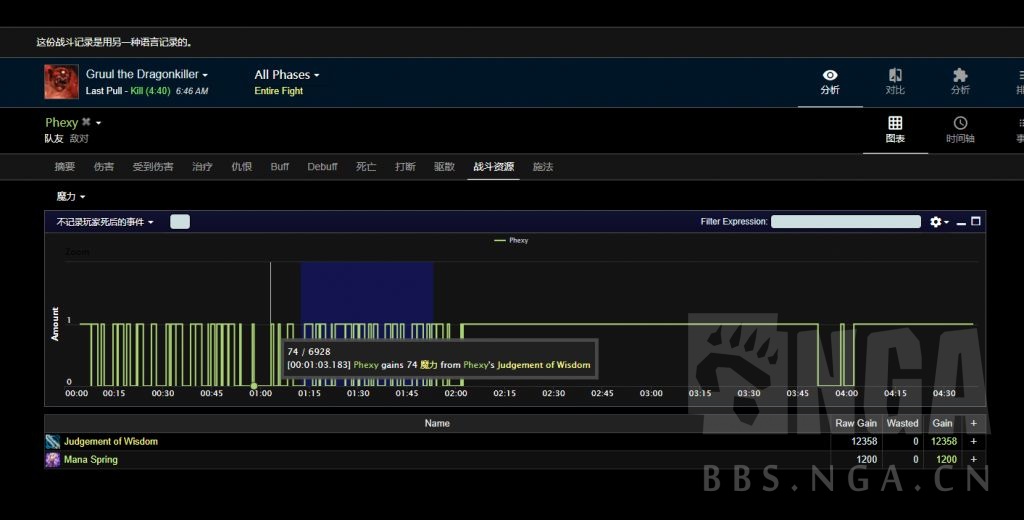The height and width of the screenshot is (520, 1024).
Task: Open the 不记录玩家死后的事件 dropdown
Action: coord(105,222)
